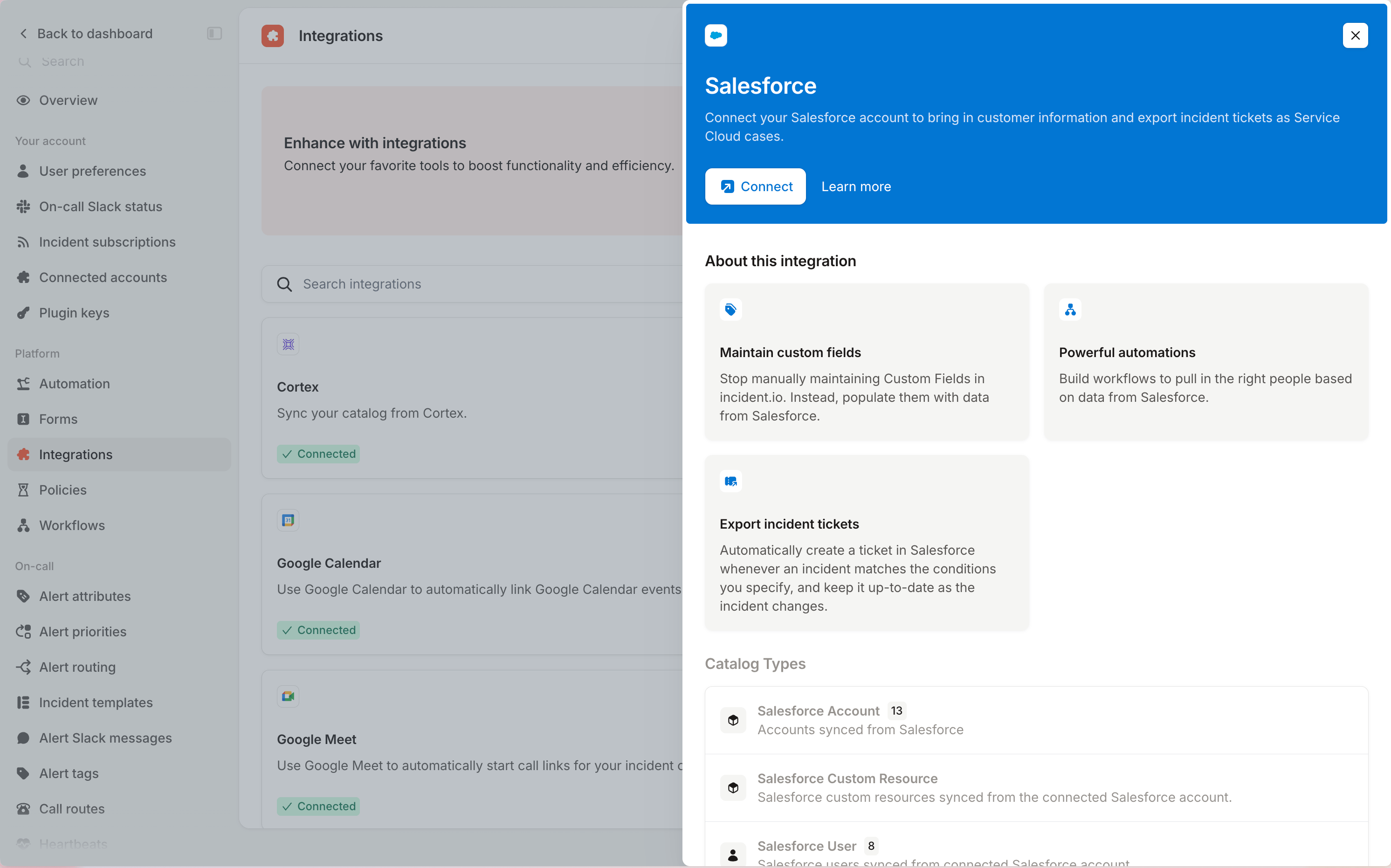1391x868 pixels.
Task: Click the person icon beside Salesforce User
Action: coord(733,855)
